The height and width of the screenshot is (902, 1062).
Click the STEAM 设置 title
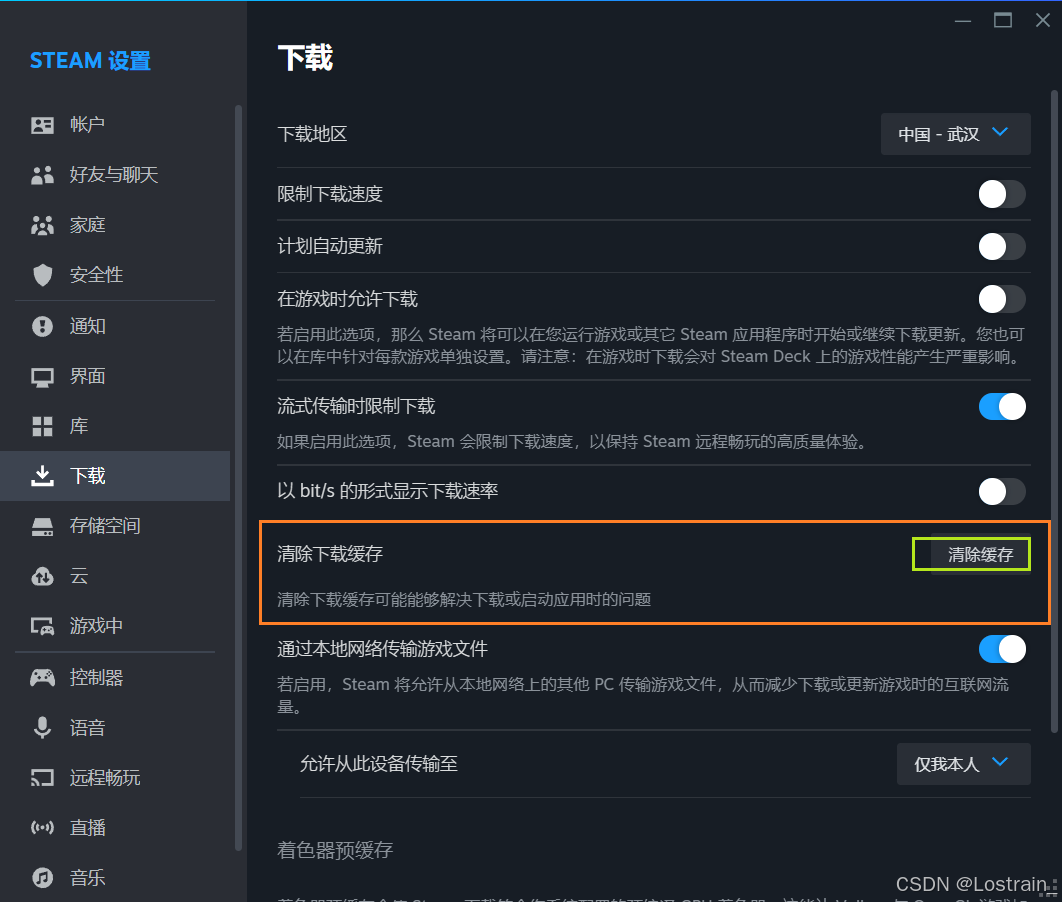(x=90, y=61)
